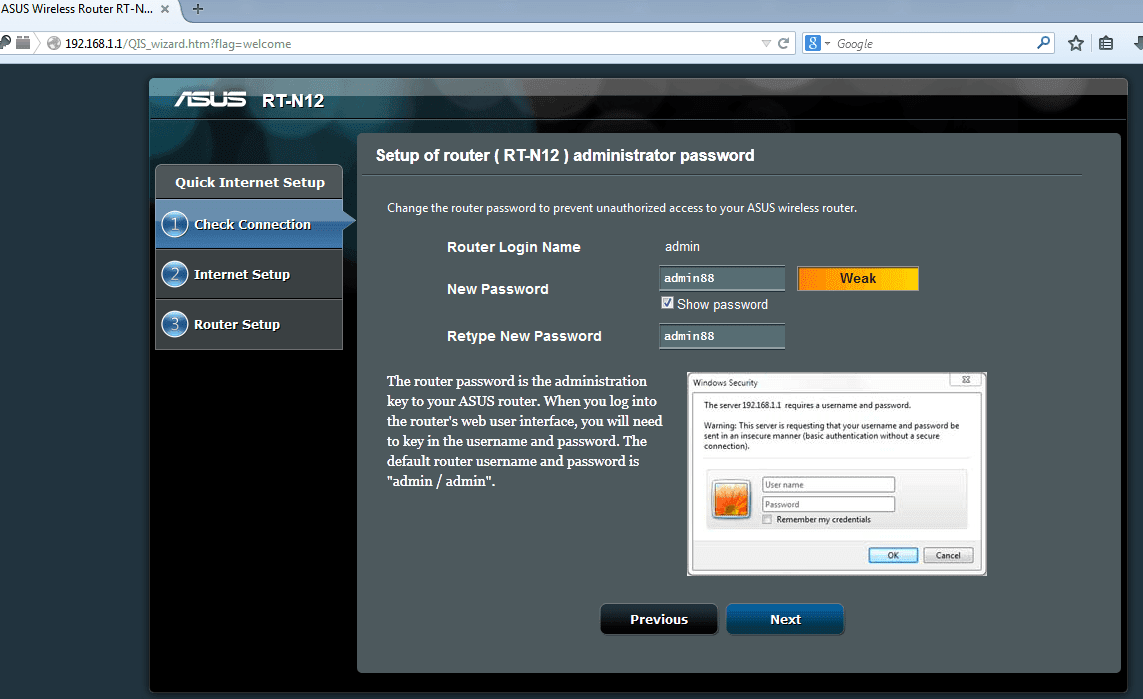
Task: Click inside the Google search box
Action: 935,44
